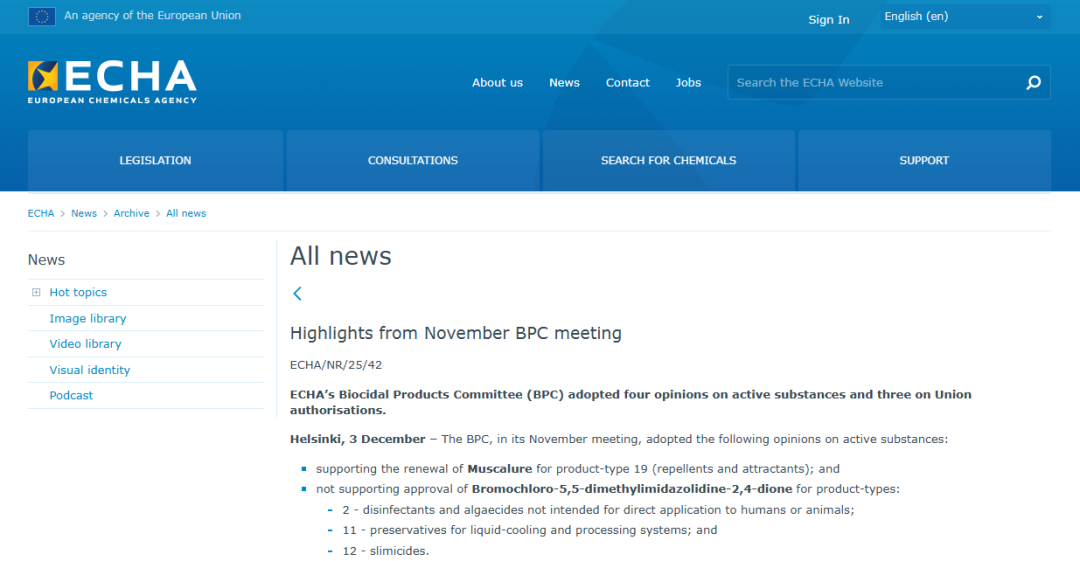
Task: Click the Sign In link
Action: pos(828,20)
